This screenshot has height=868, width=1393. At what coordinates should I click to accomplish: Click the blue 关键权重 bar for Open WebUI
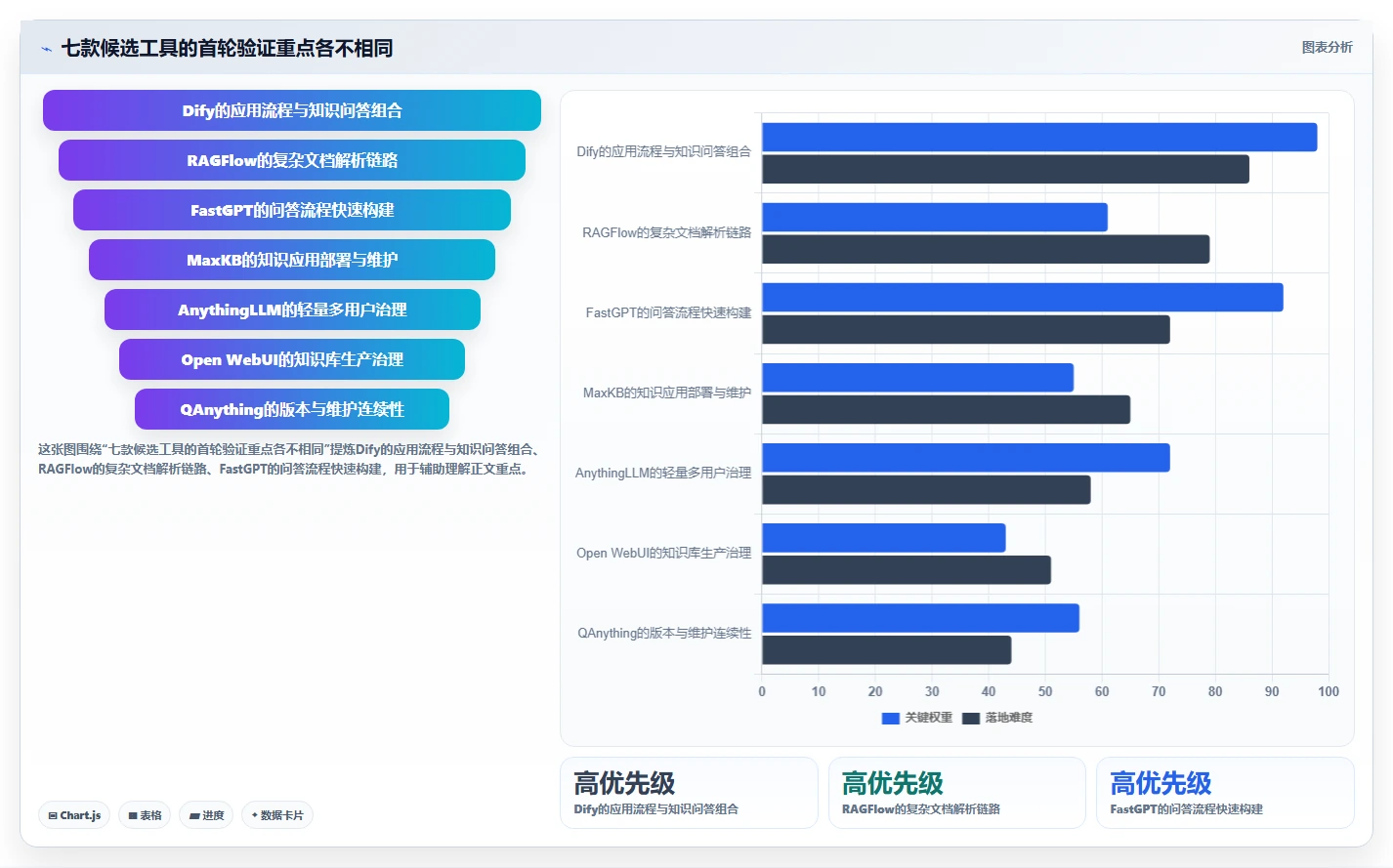click(884, 538)
